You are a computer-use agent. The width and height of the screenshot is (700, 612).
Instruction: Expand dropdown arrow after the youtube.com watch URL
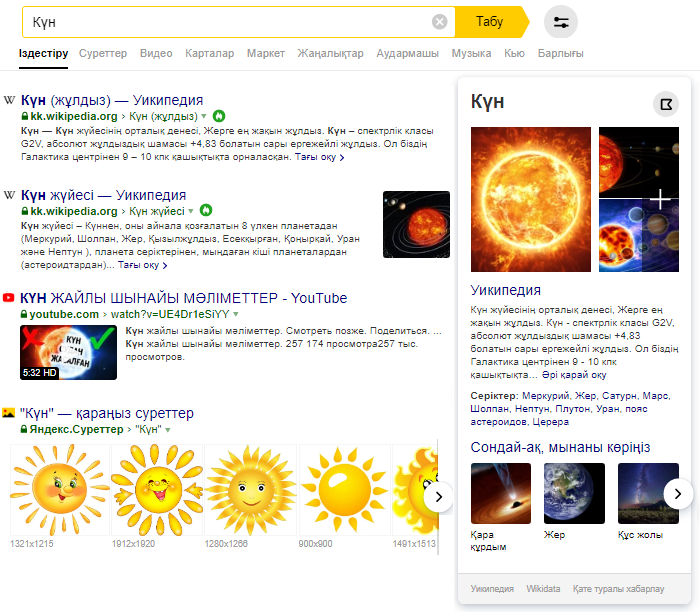pyautogui.click(x=236, y=314)
